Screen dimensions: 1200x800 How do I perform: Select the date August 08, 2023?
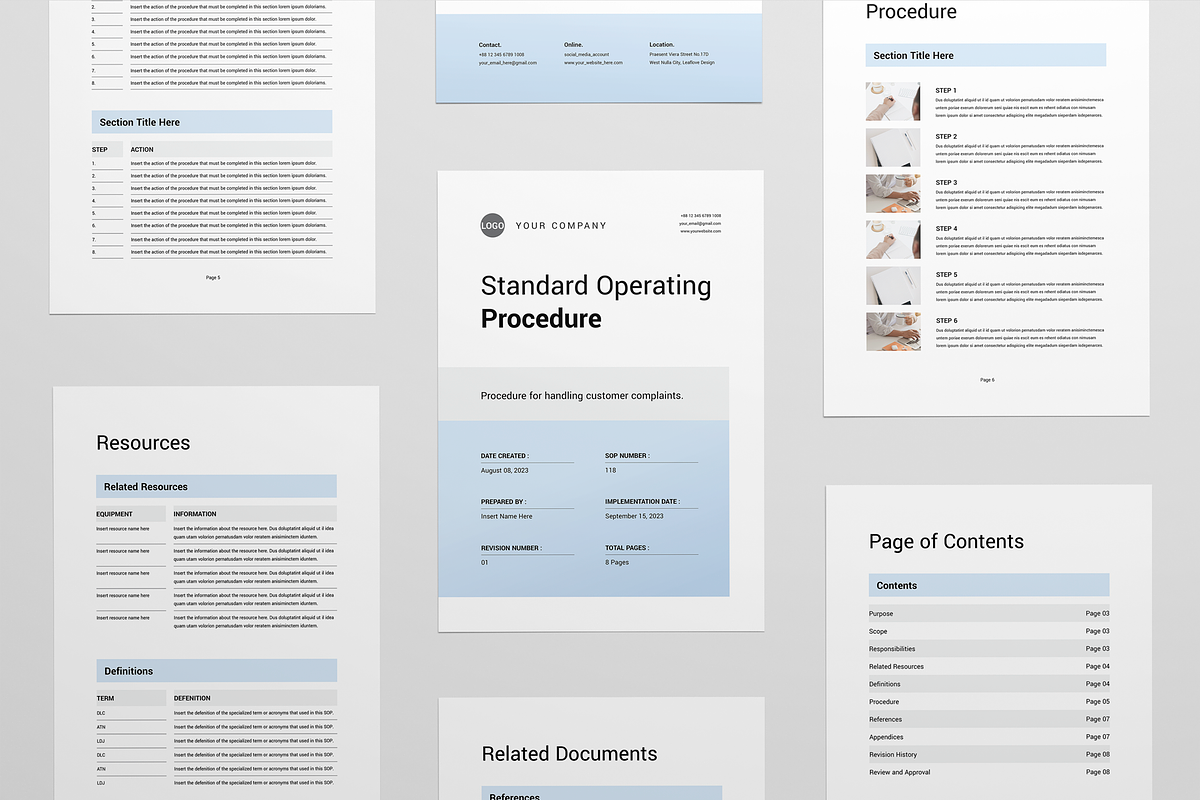(505, 470)
